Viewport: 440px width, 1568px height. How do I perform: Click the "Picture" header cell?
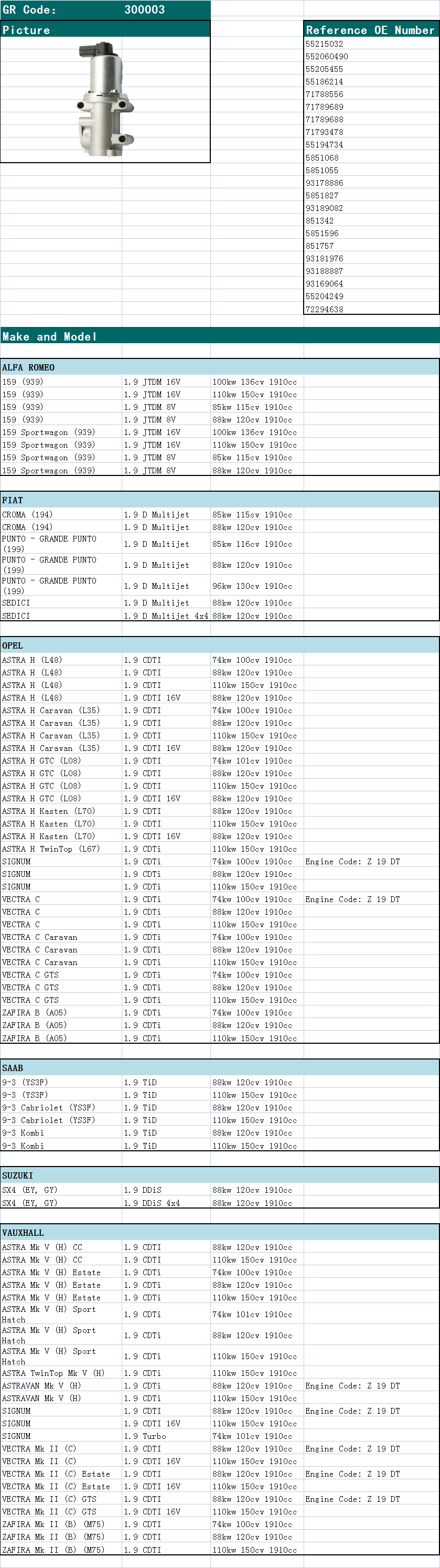105,30
